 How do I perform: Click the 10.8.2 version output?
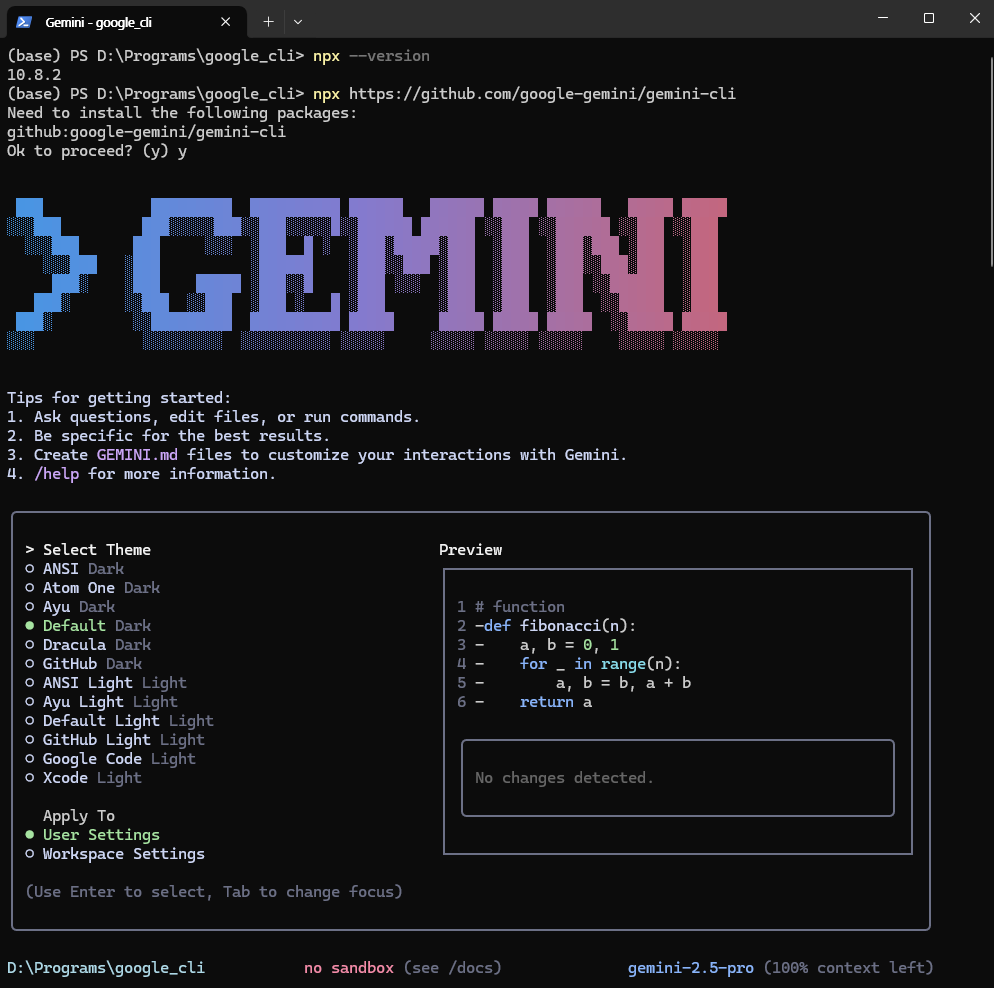pyautogui.click(x=34, y=75)
